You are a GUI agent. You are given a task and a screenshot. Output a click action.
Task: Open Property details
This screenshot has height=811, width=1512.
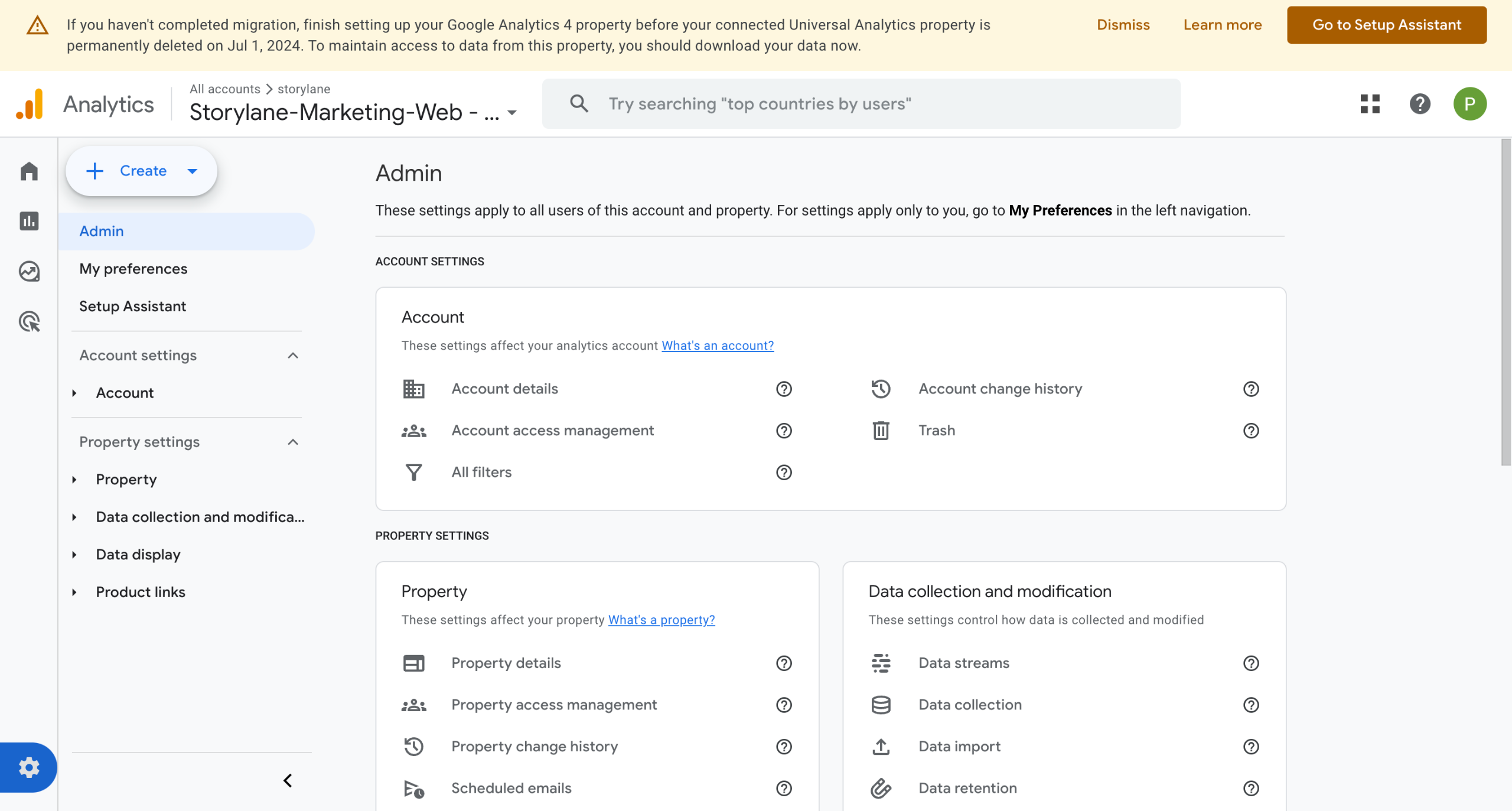pyautogui.click(x=506, y=663)
